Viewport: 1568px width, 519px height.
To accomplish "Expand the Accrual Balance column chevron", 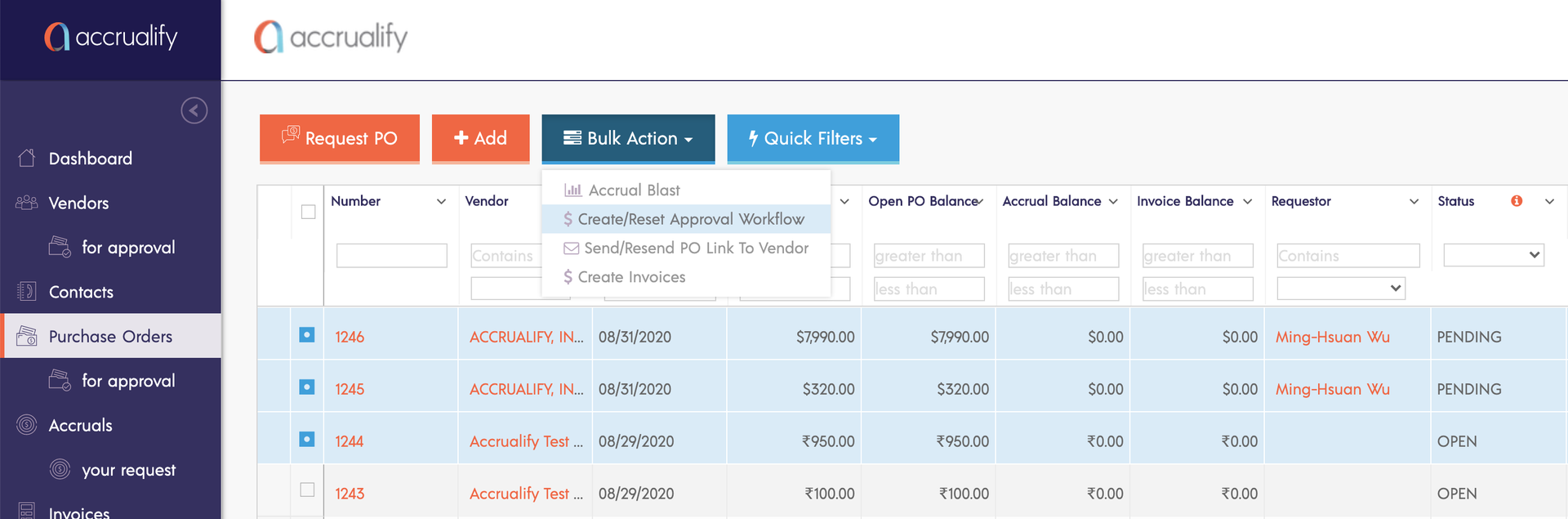I will tap(1113, 202).
